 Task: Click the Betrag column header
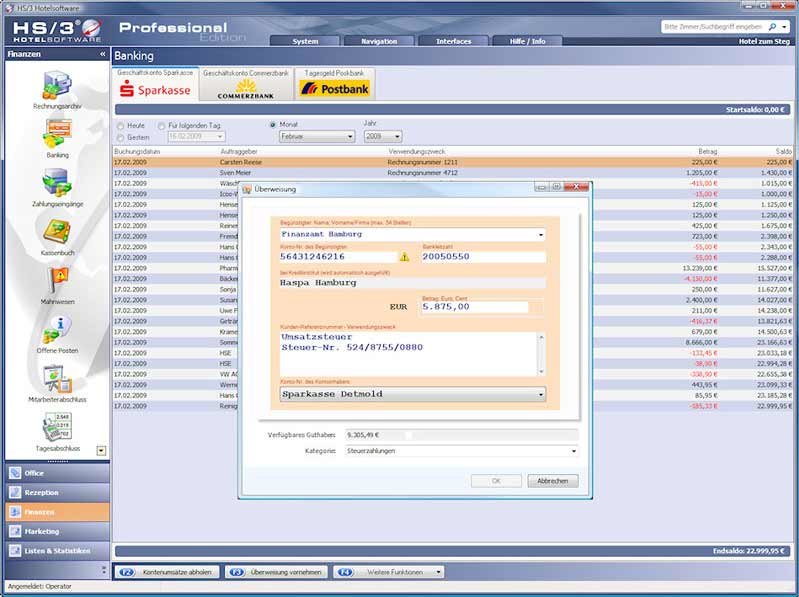[707, 152]
